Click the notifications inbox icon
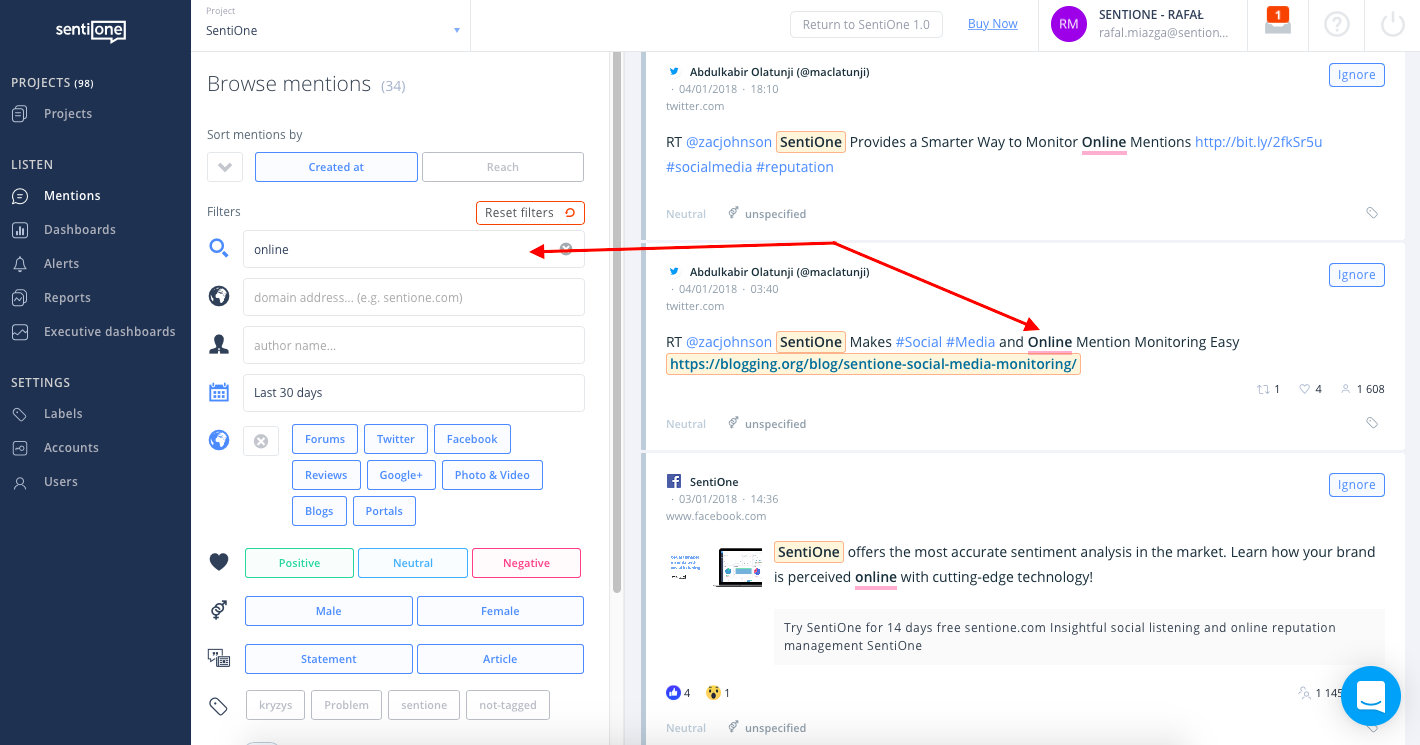 [x=1277, y=22]
